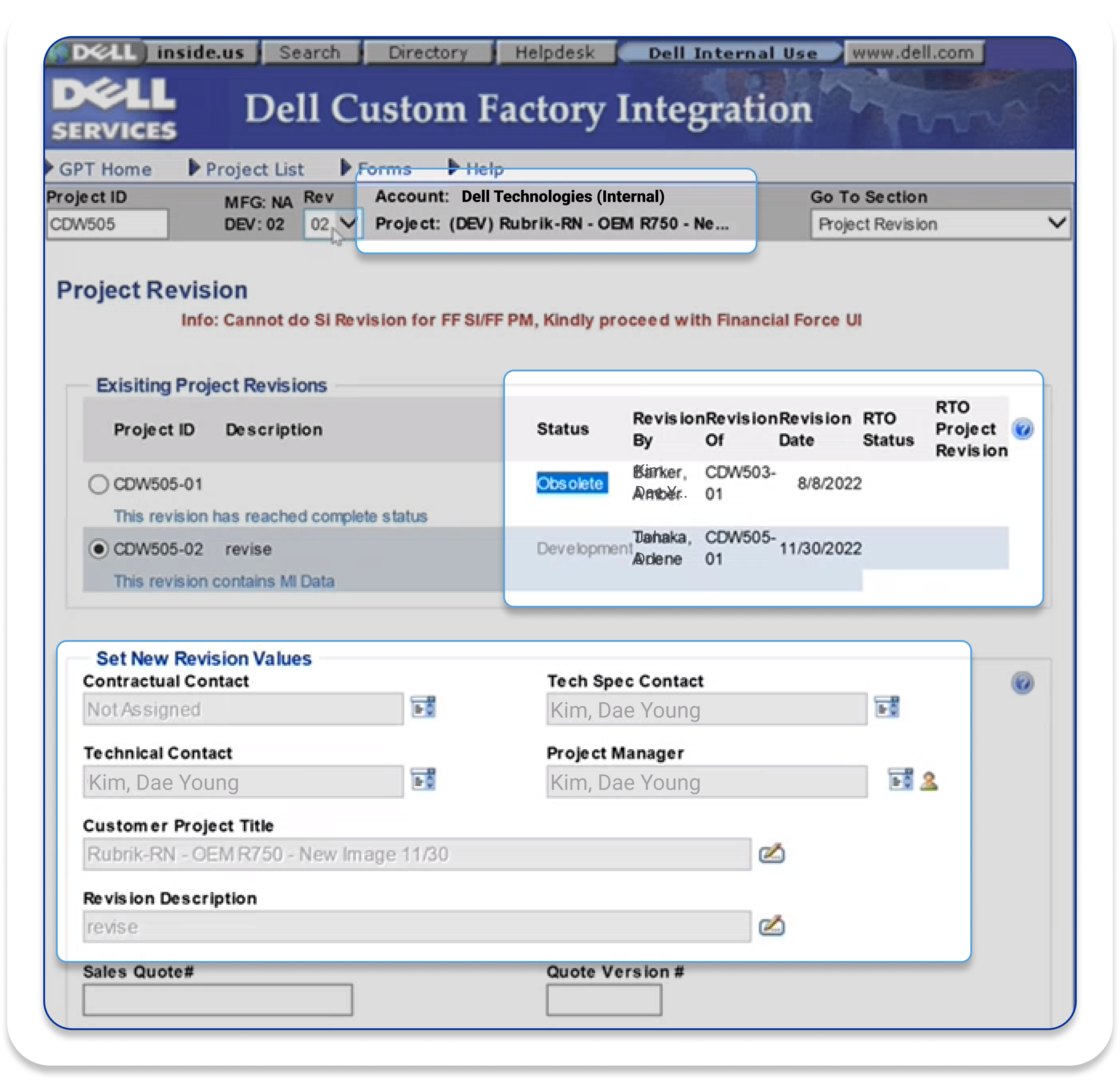
Task: Open contact picker beside Tech Spec Contact
Action: [887, 707]
